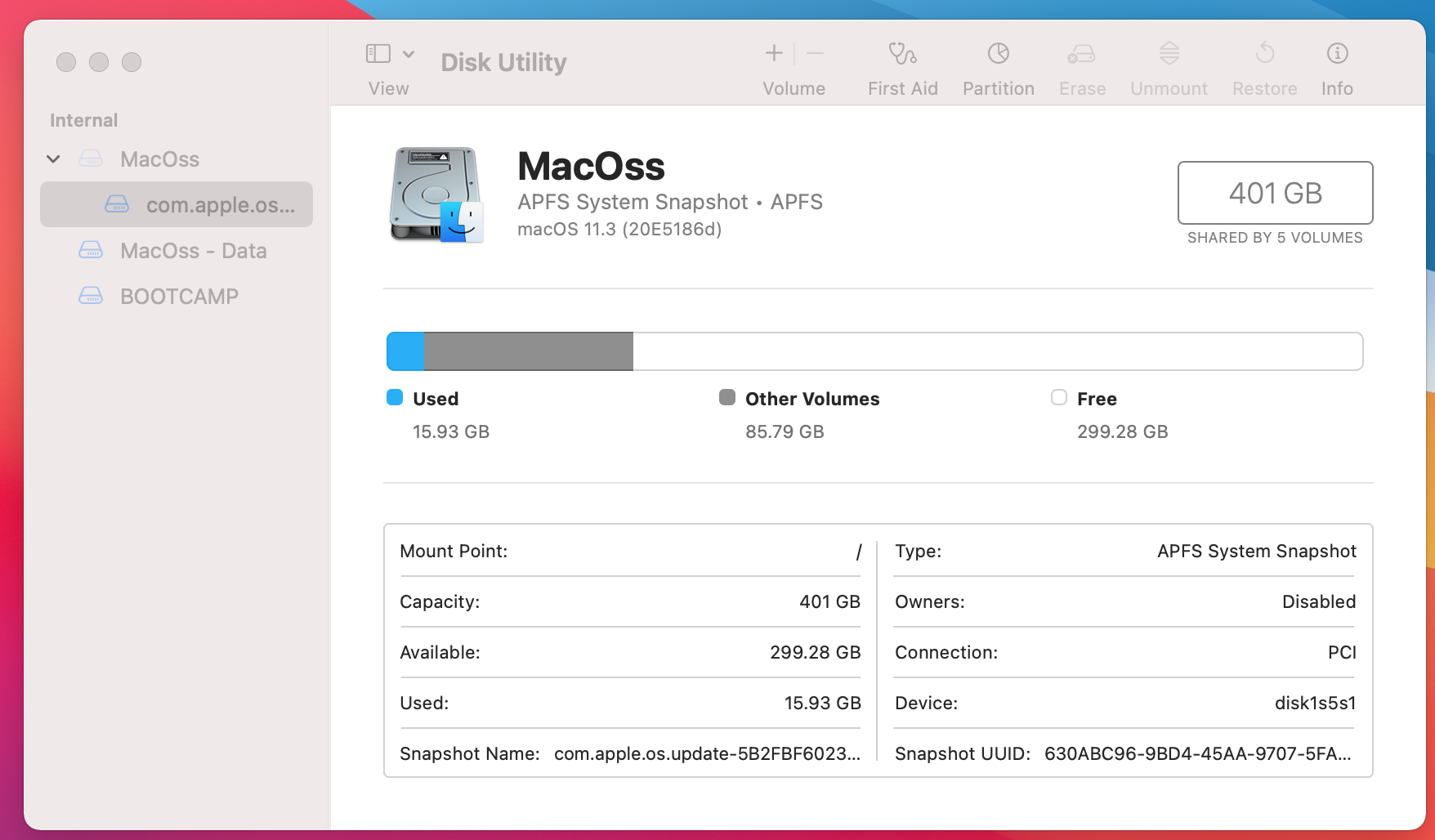Click the 'APFS System Snapshot • APFS' subtitle
The image size is (1435, 840).
tap(670, 202)
